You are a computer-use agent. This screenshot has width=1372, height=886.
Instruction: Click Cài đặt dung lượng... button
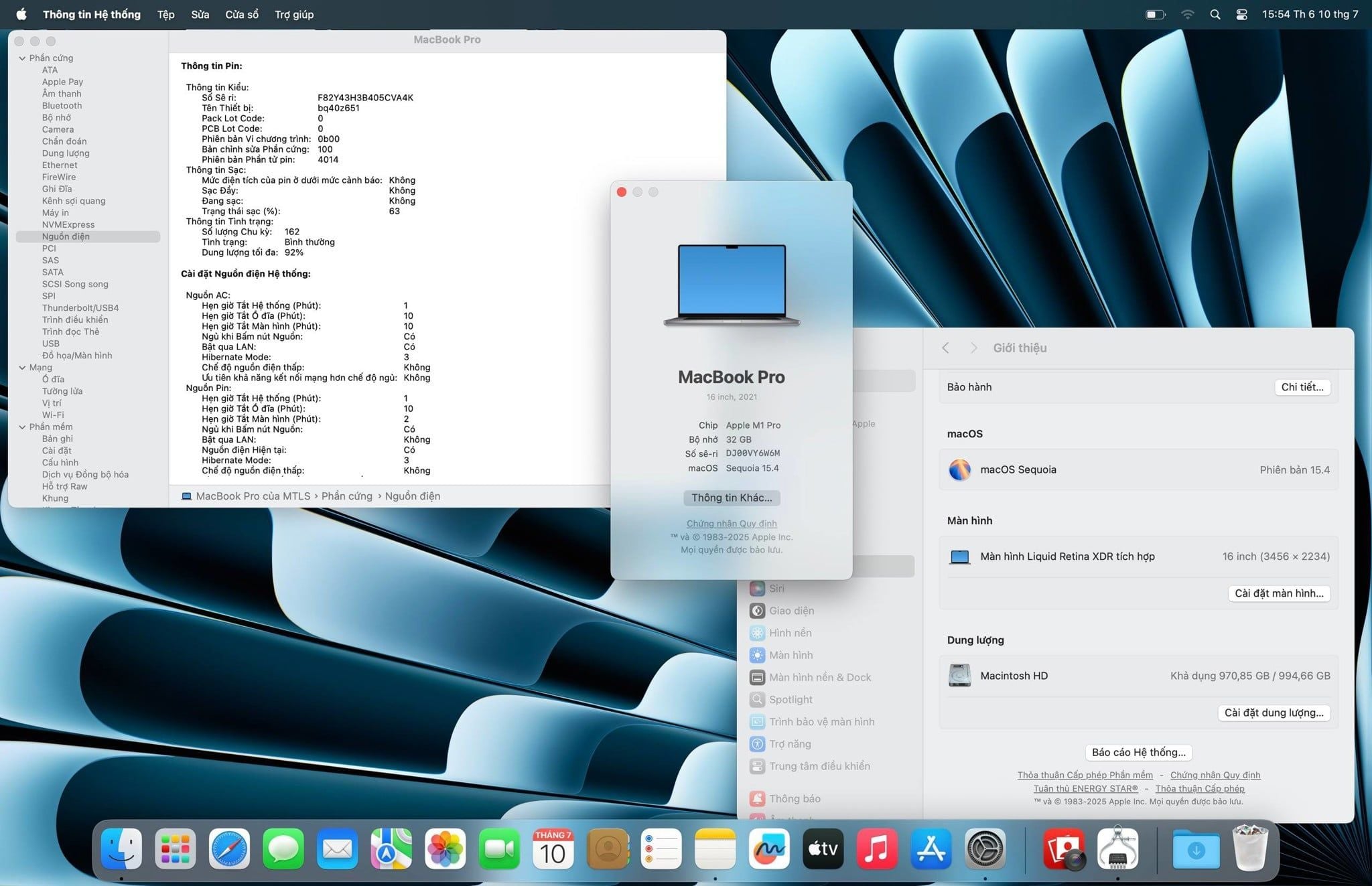pos(1274,713)
